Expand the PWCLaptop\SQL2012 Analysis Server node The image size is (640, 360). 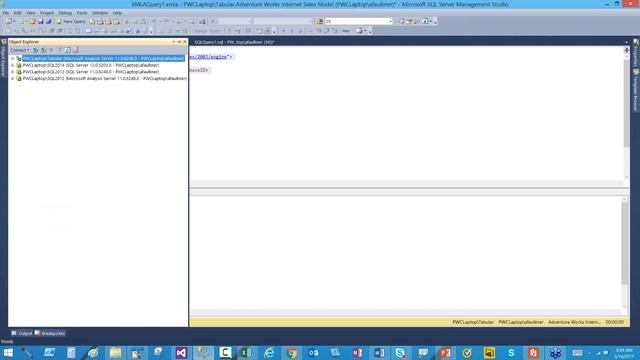13,78
